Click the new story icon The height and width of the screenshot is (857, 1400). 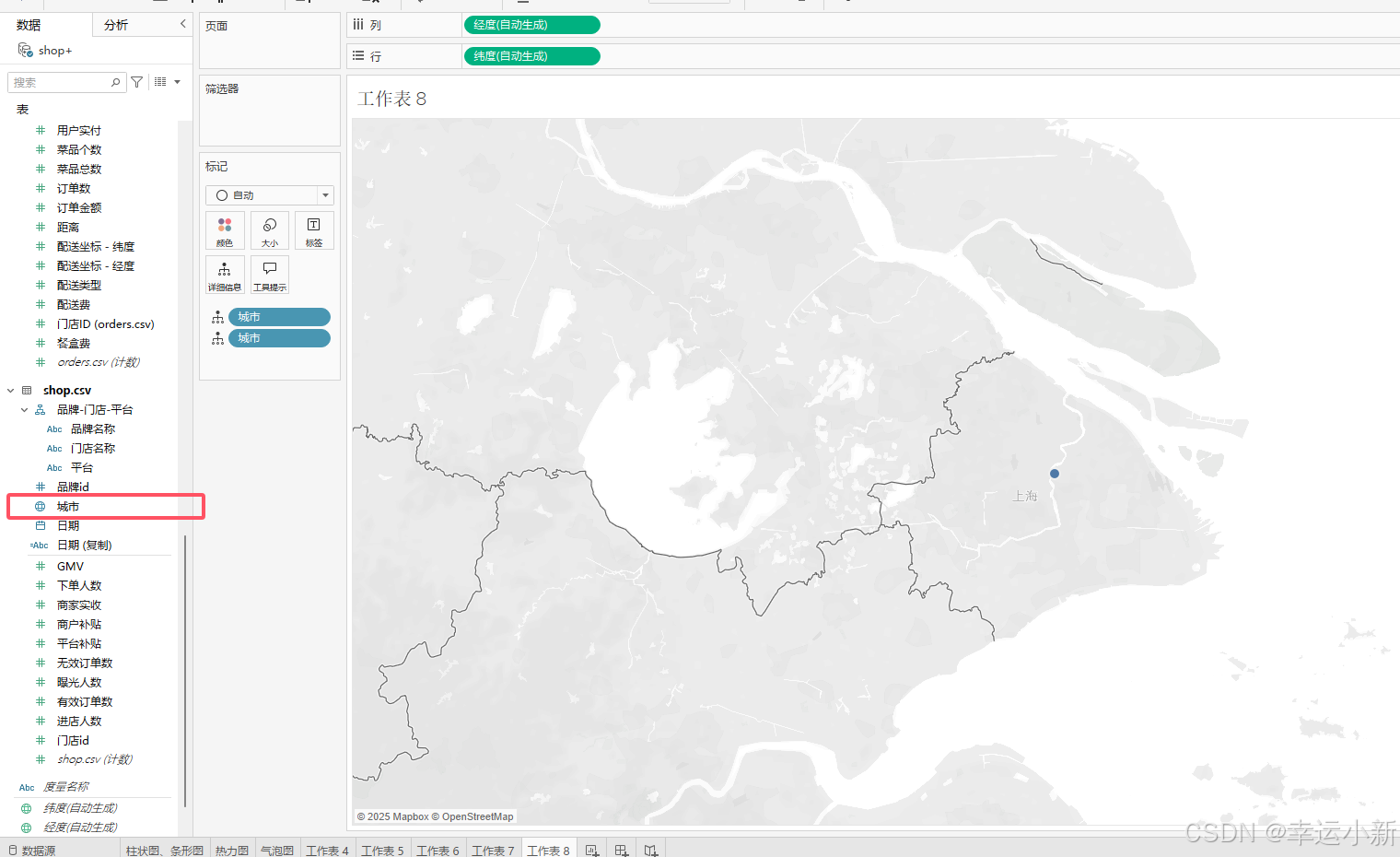pos(651,850)
